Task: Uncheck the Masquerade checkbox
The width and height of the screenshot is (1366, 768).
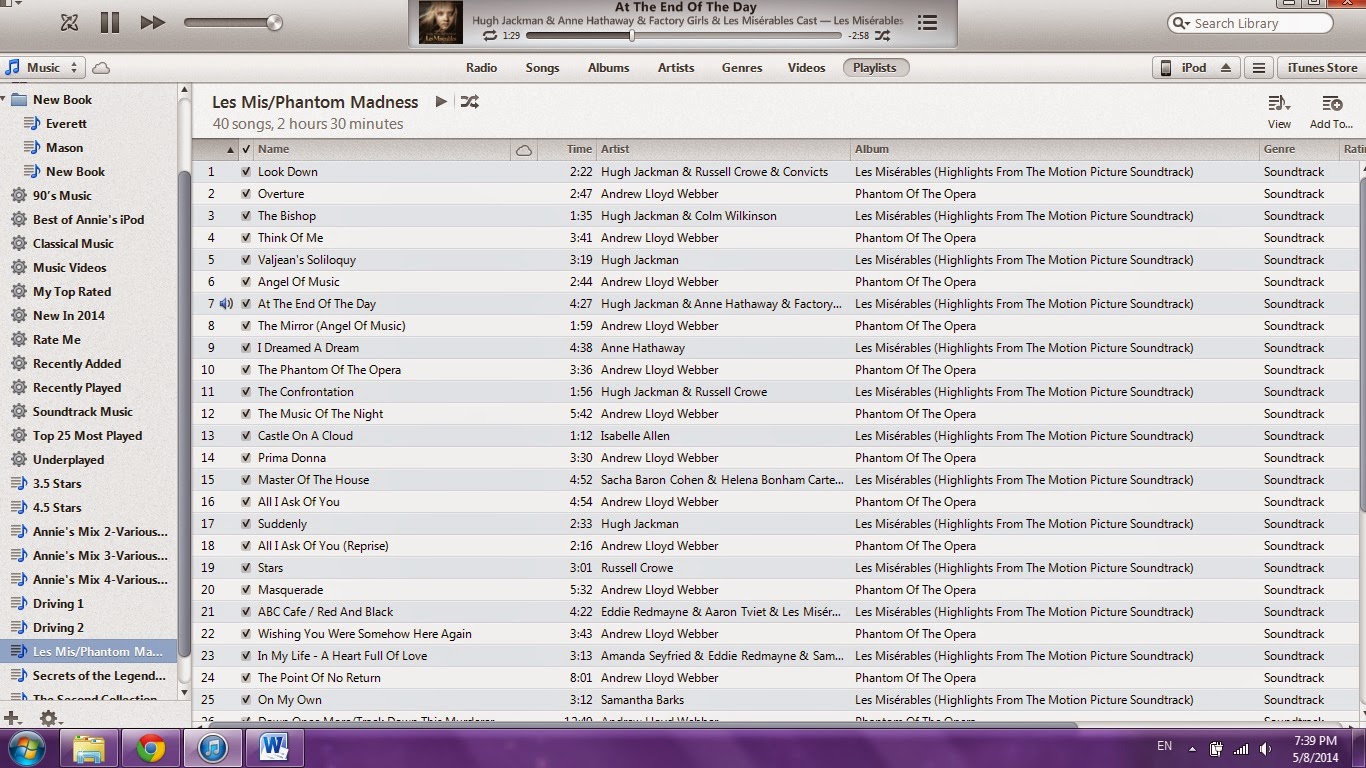Action: (x=246, y=589)
